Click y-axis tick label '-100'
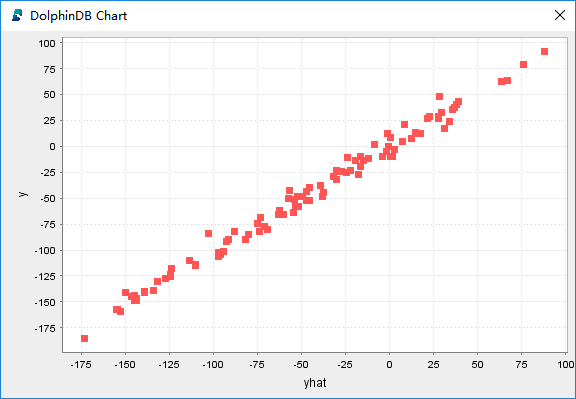This screenshot has height=399, width=576. pos(45,251)
